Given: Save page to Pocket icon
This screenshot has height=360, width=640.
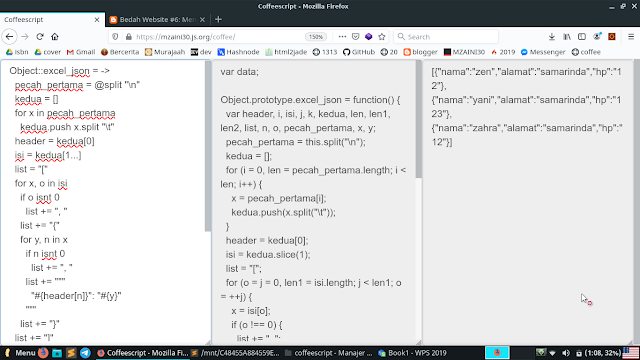Looking at the screenshot, I should pyautogui.click(x=356, y=37).
